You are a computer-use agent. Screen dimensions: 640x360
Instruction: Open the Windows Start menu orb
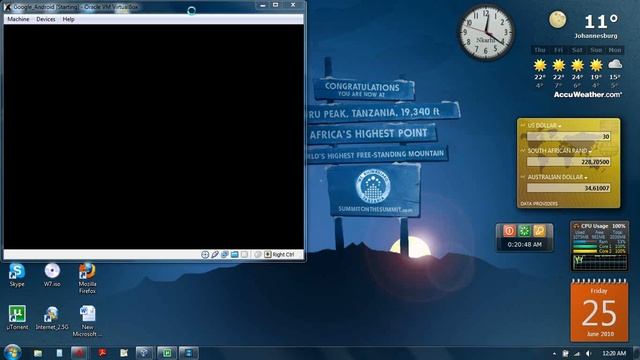pos(12,352)
